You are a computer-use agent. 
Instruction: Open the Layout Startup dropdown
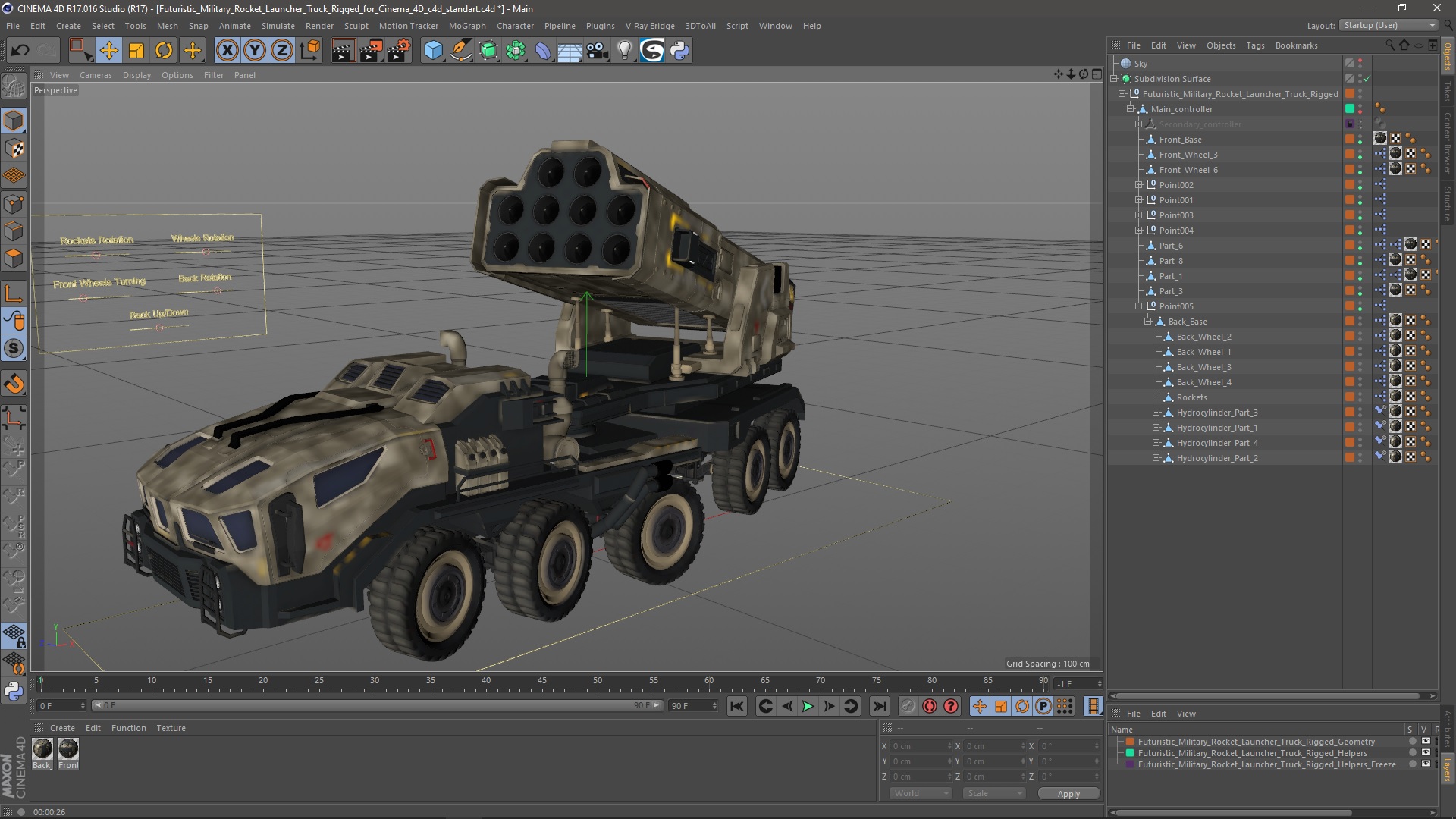point(1389,25)
